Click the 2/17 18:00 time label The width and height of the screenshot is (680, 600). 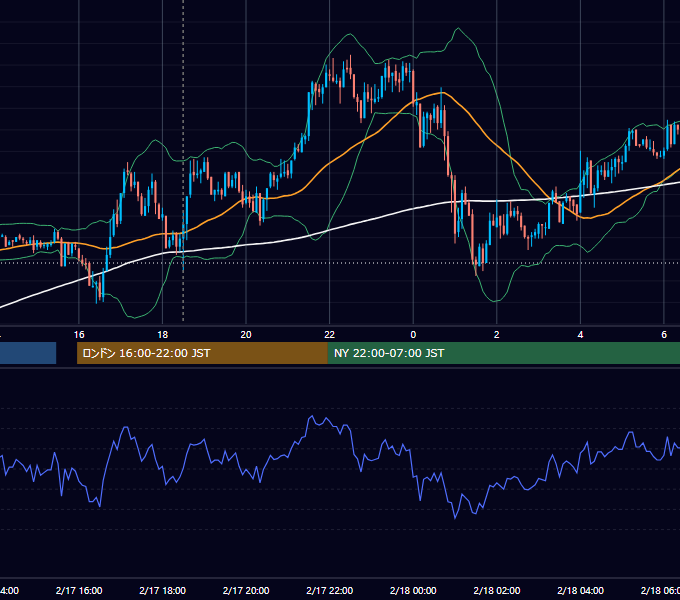pos(163,590)
